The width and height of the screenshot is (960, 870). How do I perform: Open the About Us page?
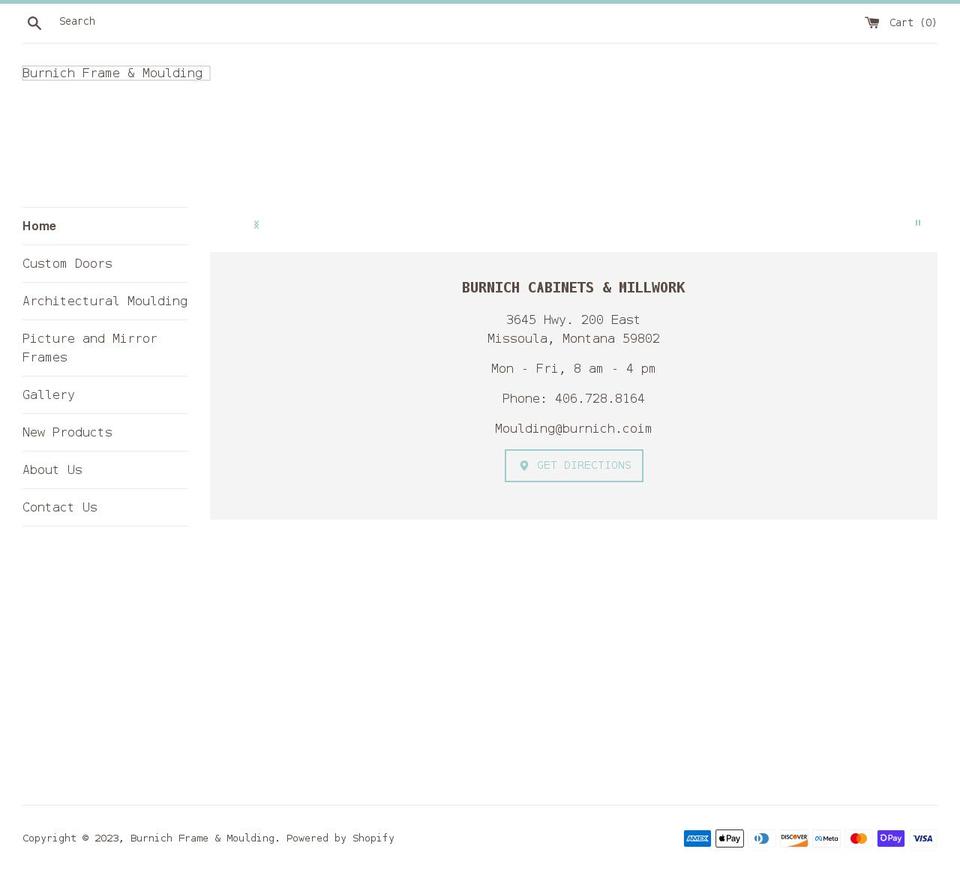point(52,470)
